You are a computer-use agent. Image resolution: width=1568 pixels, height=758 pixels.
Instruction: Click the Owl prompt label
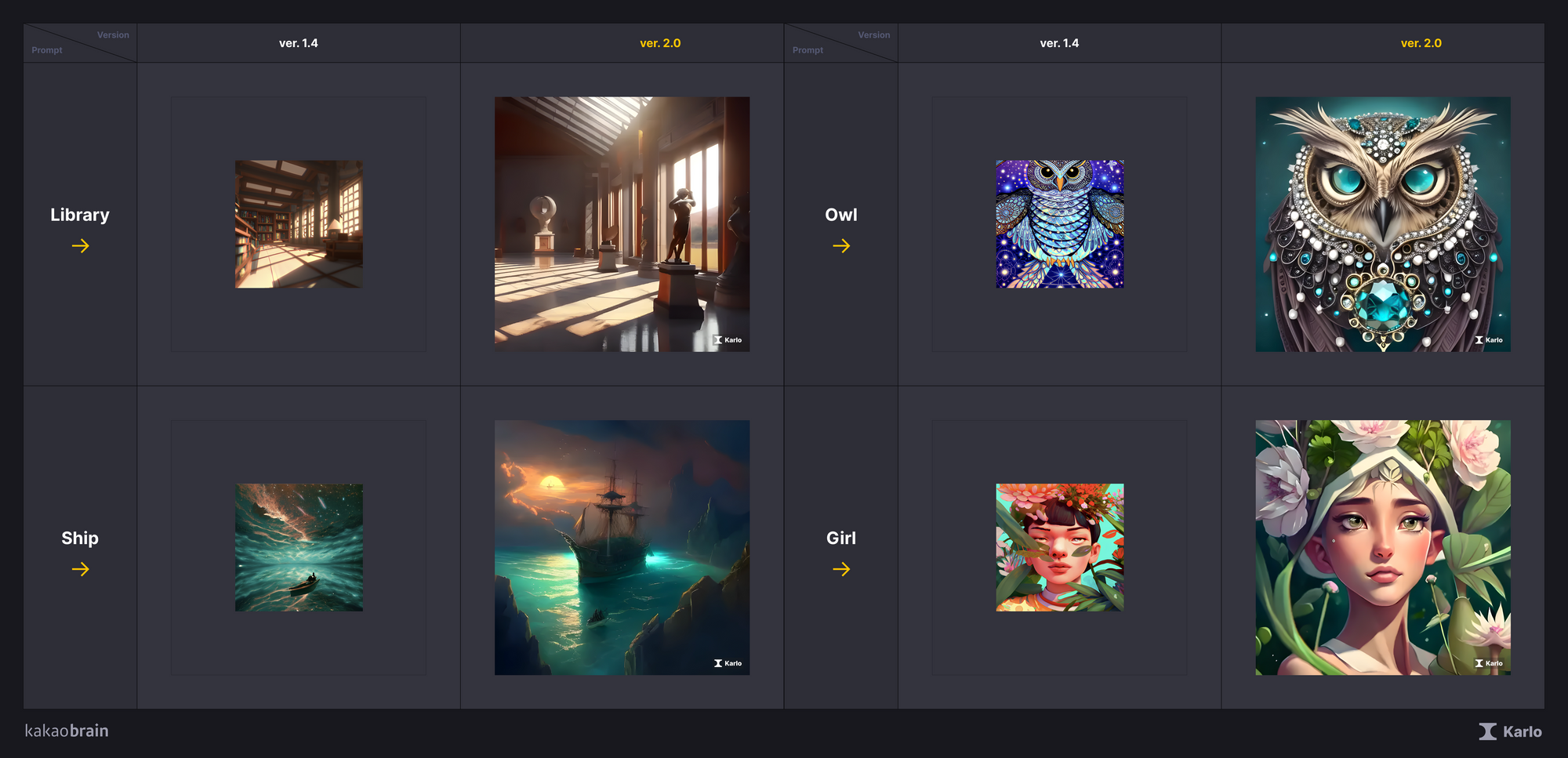(x=841, y=214)
